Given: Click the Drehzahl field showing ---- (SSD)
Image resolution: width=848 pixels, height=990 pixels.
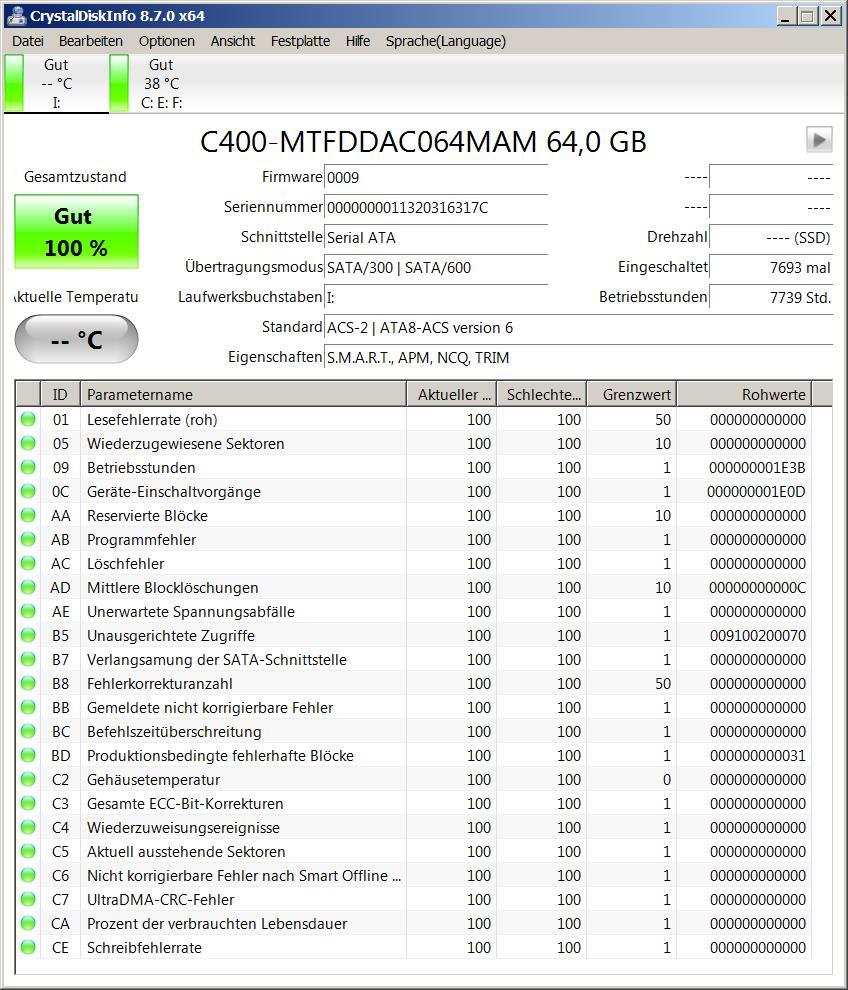Looking at the screenshot, I should [x=771, y=237].
